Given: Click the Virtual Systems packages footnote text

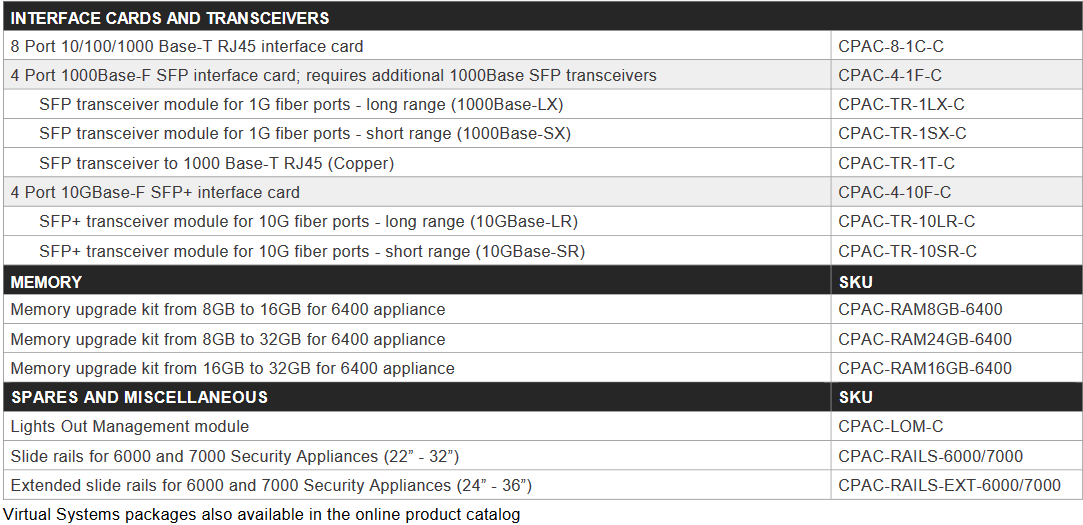Looking at the screenshot, I should (x=262, y=515).
